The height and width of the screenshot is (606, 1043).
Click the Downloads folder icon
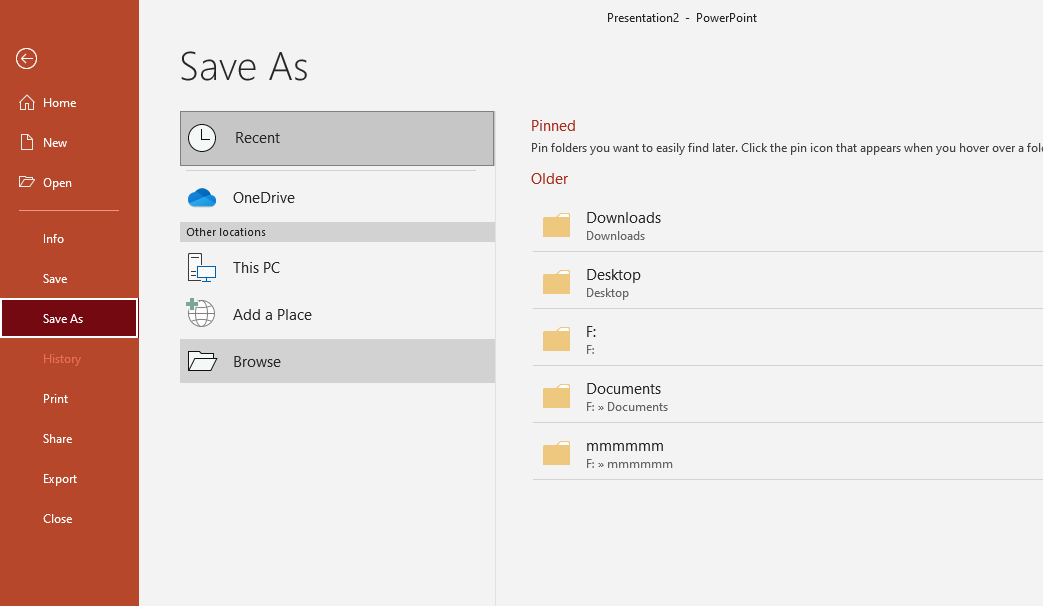pyautogui.click(x=556, y=226)
